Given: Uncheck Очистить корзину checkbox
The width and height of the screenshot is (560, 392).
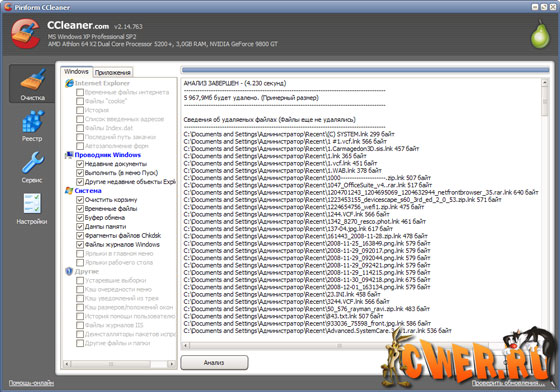Looking at the screenshot, I should tap(80, 200).
